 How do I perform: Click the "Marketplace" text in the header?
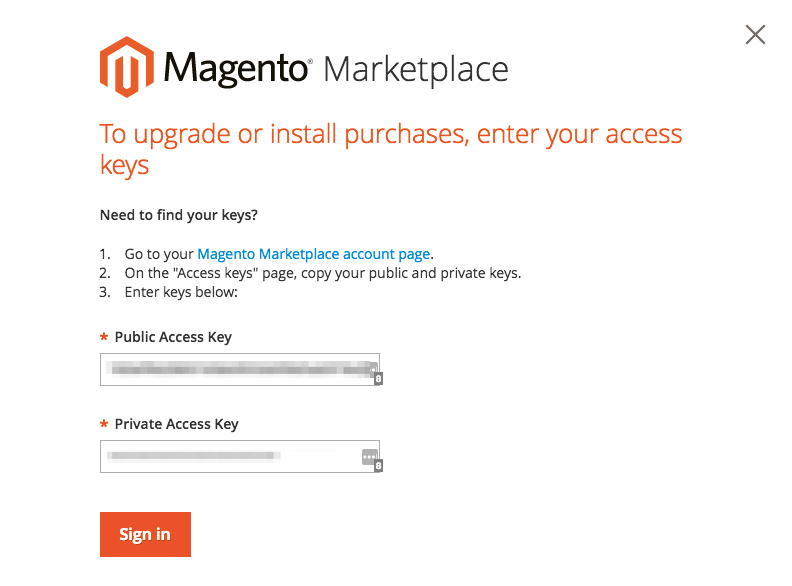[x=416, y=70]
